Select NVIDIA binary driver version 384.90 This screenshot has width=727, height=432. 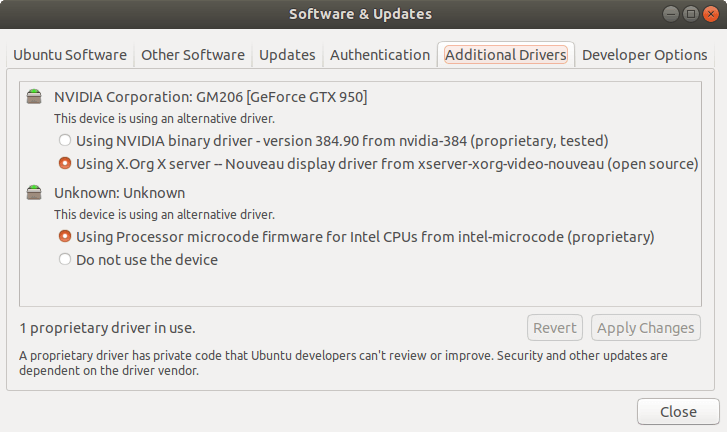(x=65, y=141)
